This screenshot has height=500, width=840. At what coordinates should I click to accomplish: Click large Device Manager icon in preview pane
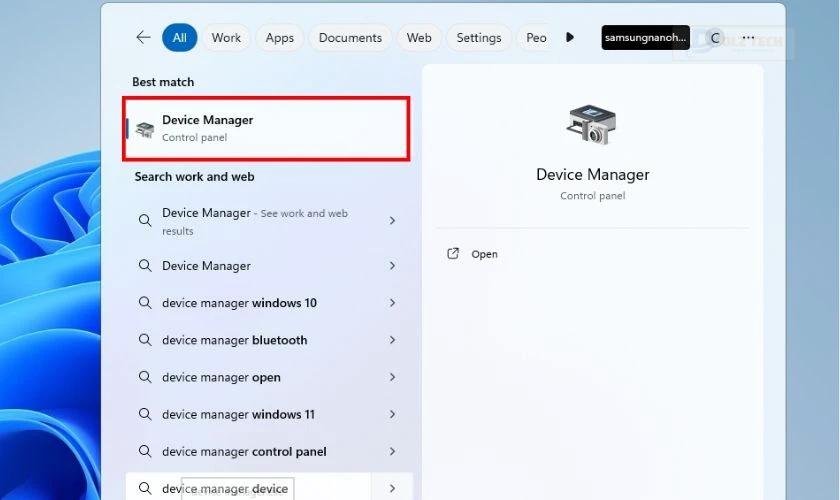[x=591, y=125]
